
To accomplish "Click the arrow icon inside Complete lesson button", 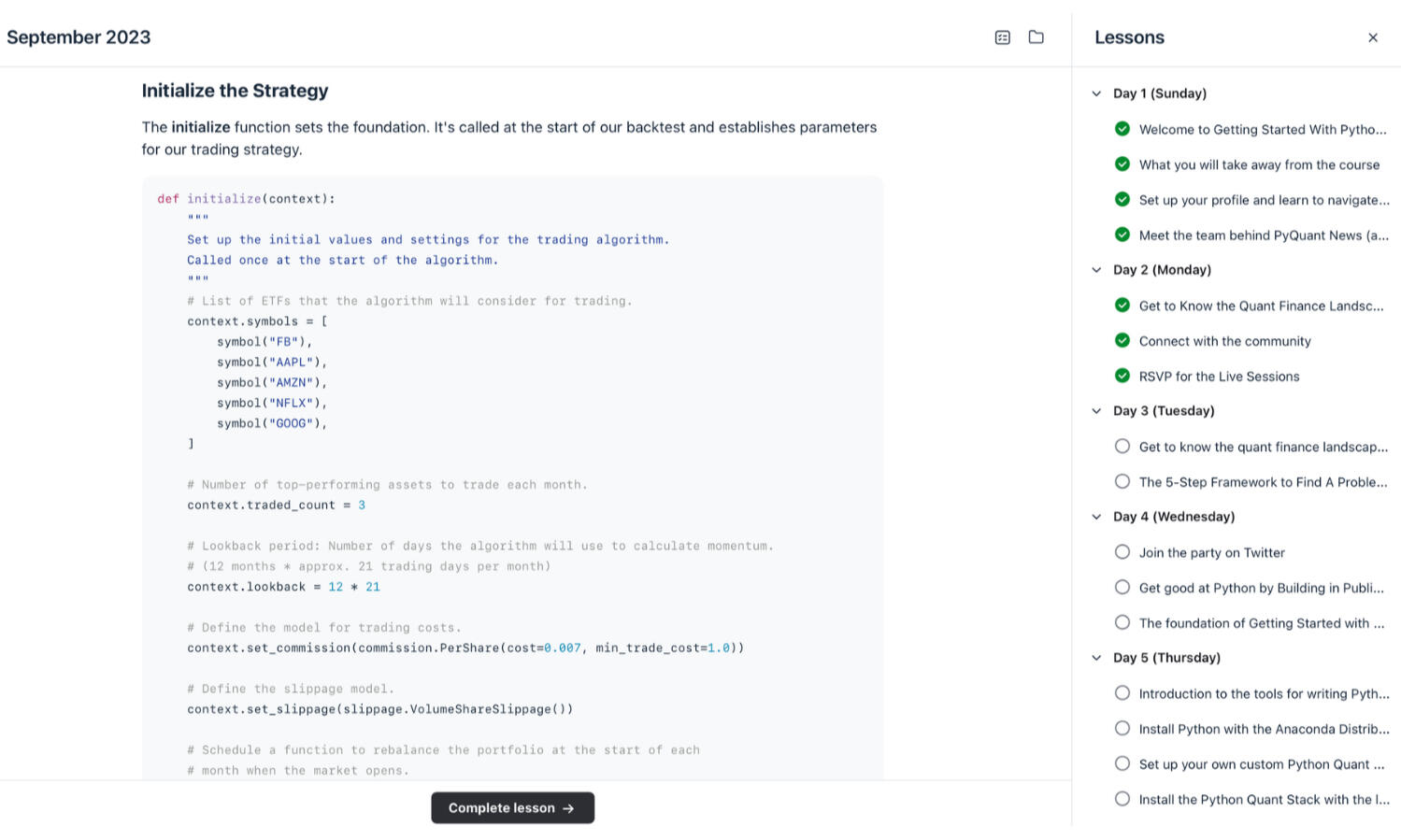I will coord(570,807).
